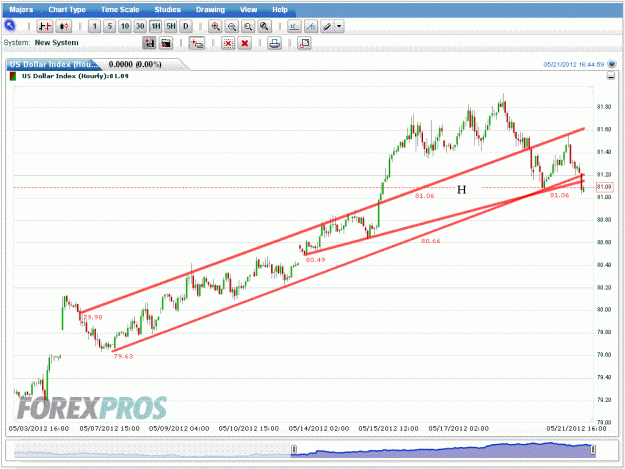The height and width of the screenshot is (469, 625).
Task: Click the trend line drawing icon
Action: (311, 27)
